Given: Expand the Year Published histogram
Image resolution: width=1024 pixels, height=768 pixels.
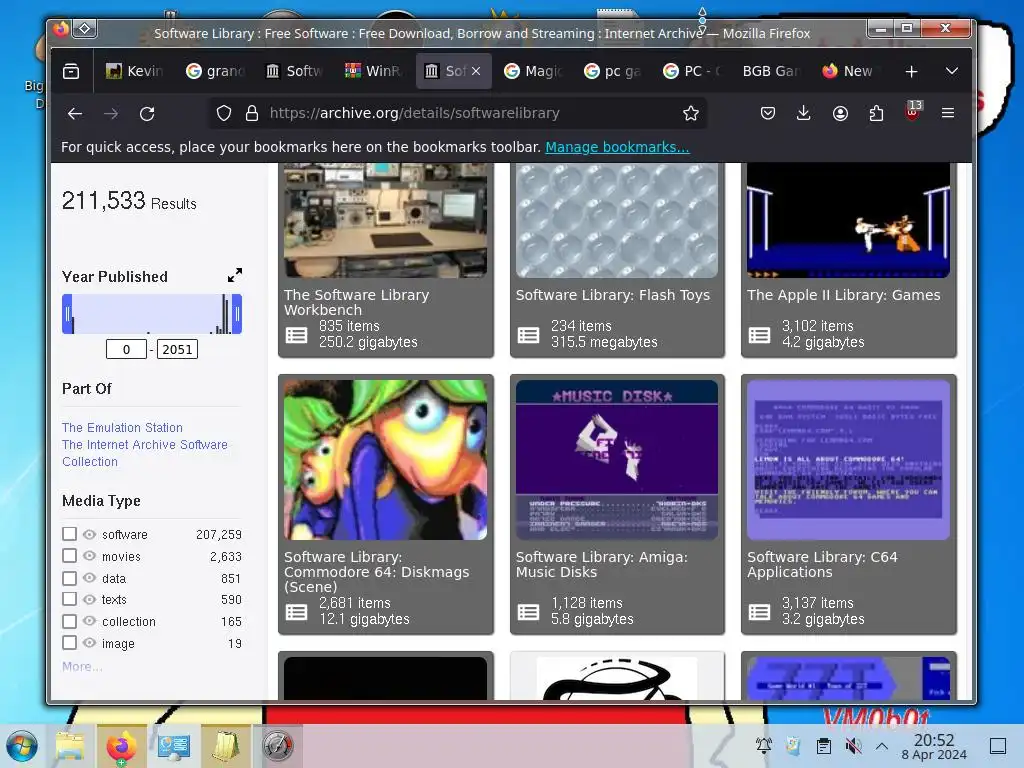Looking at the screenshot, I should coord(234,275).
